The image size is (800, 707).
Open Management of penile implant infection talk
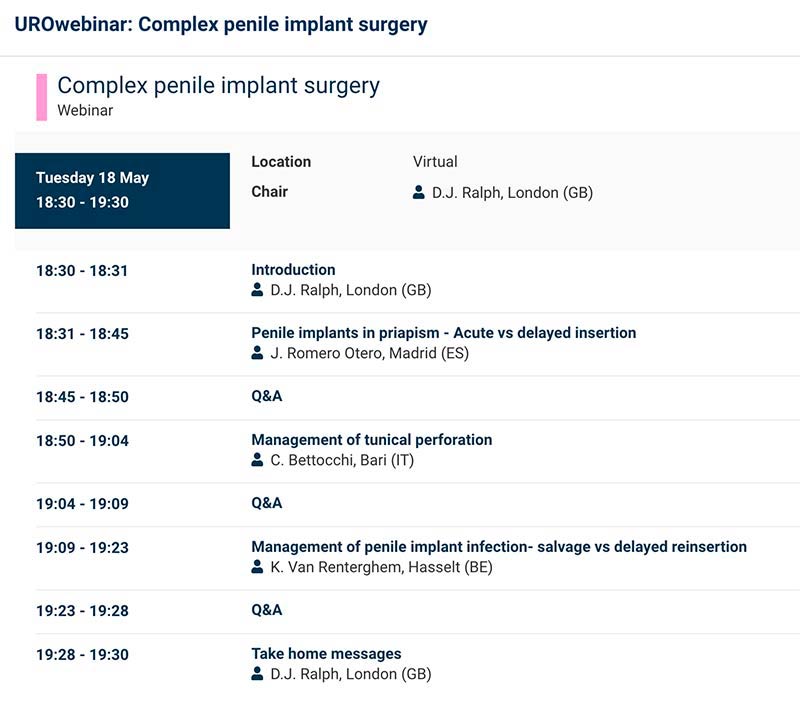[x=498, y=547]
